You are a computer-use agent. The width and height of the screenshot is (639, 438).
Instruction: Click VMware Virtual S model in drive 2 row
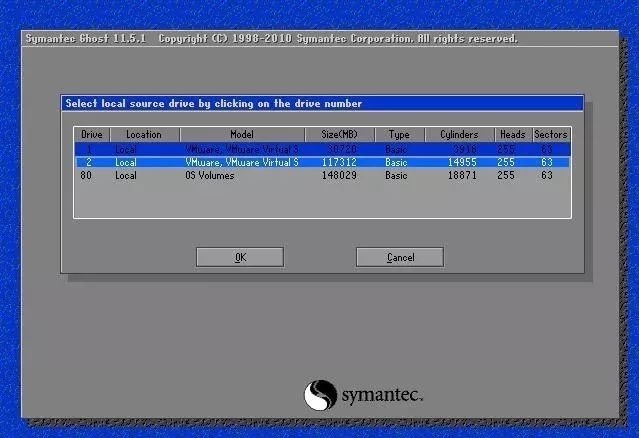(242, 162)
